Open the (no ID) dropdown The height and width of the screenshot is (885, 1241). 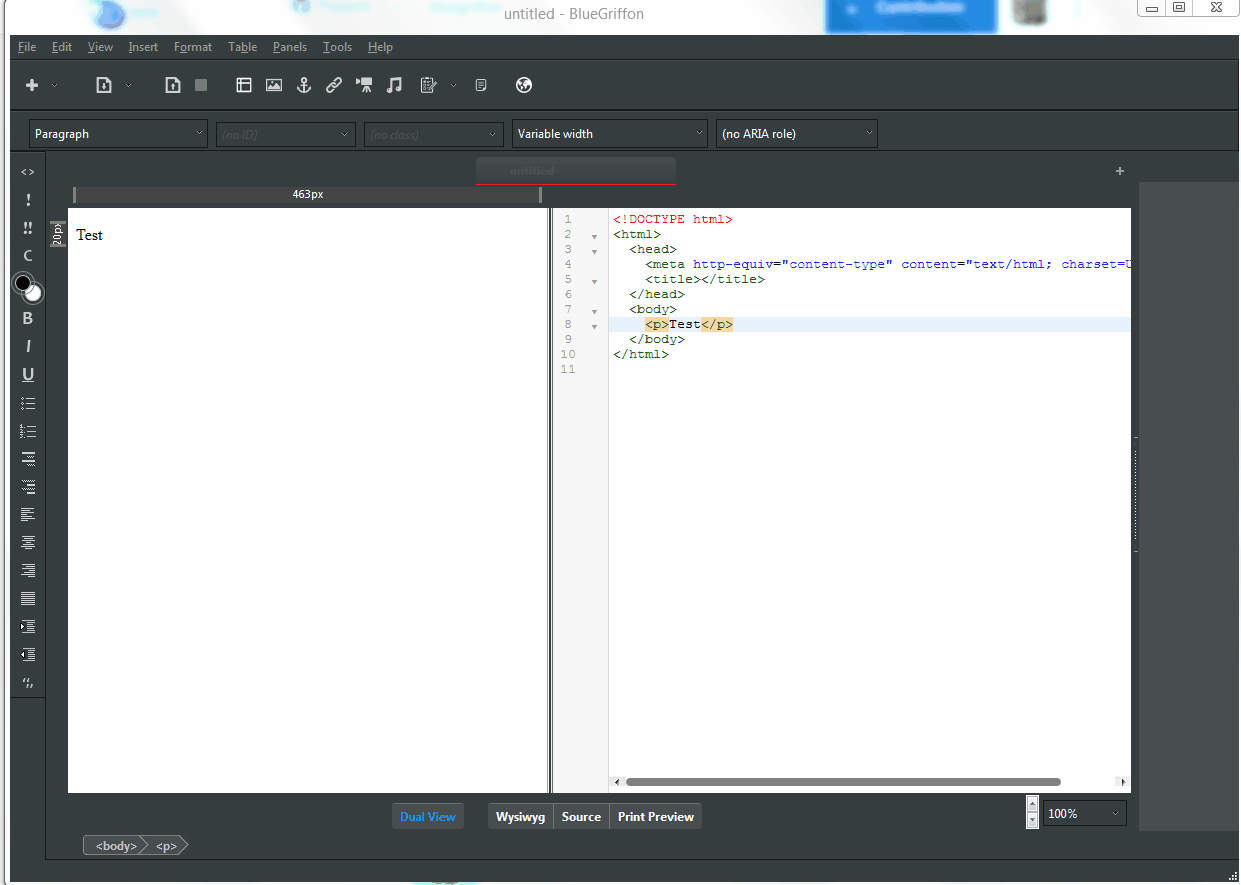point(286,134)
